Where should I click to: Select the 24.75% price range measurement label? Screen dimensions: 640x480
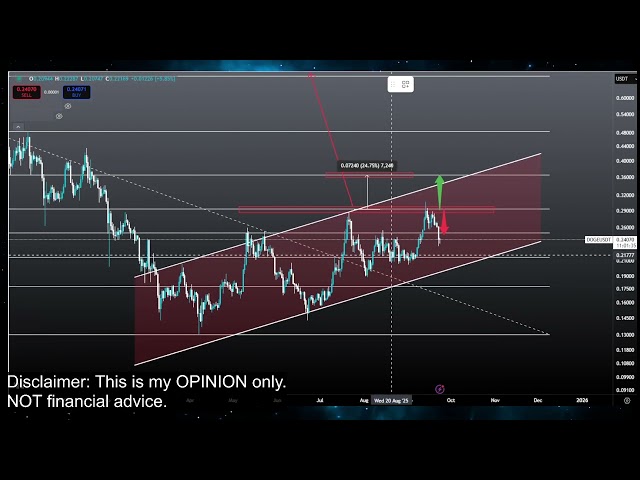tap(367, 166)
